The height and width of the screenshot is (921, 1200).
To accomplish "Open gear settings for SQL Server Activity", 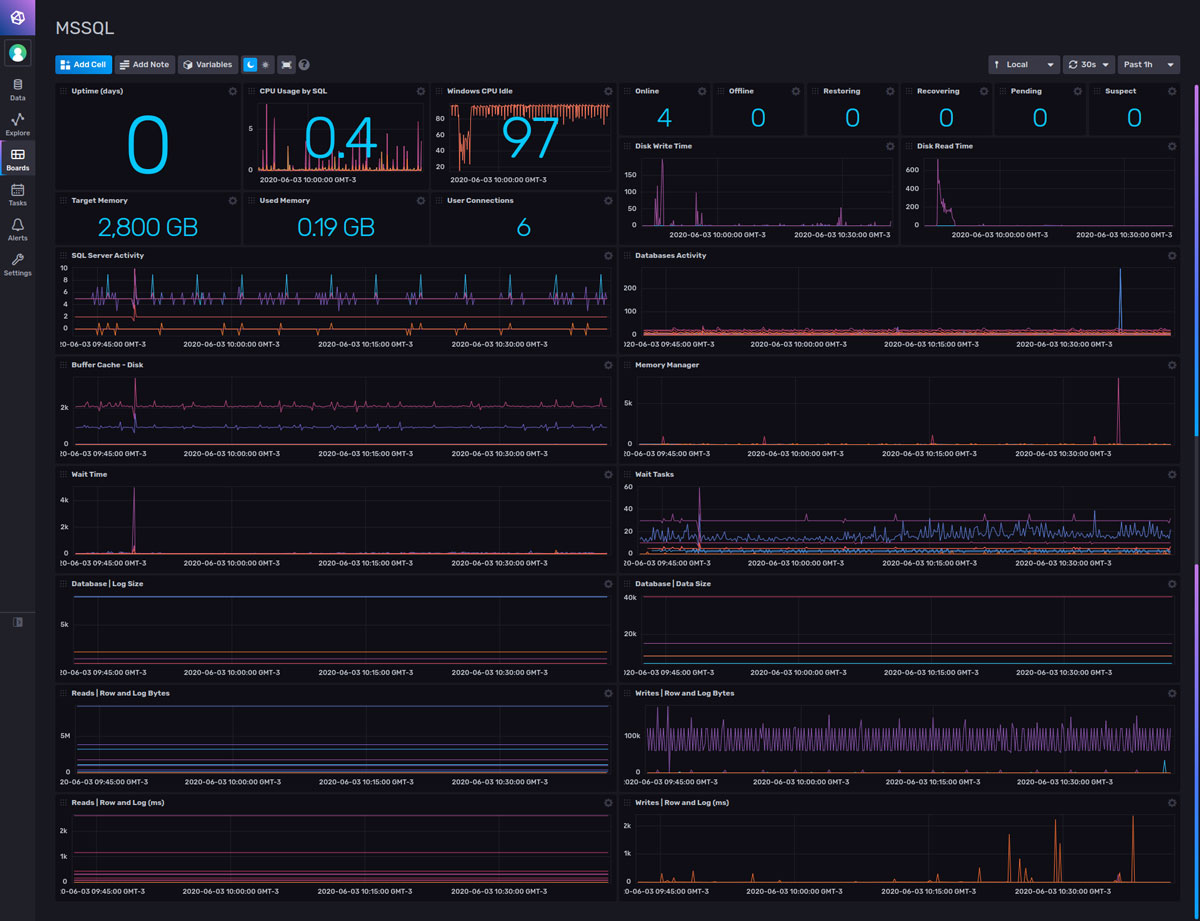I will tap(608, 256).
